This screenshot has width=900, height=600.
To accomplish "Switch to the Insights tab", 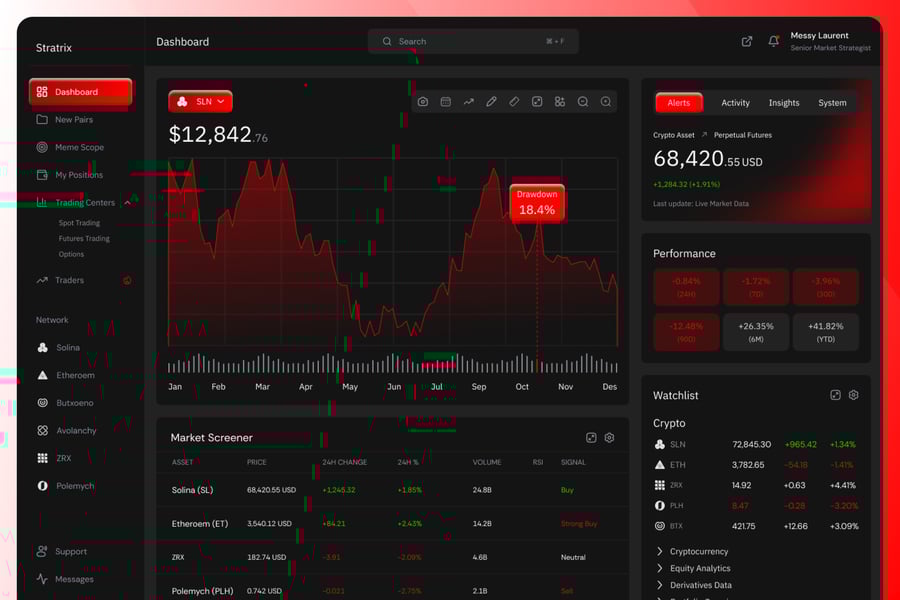I will click(784, 103).
